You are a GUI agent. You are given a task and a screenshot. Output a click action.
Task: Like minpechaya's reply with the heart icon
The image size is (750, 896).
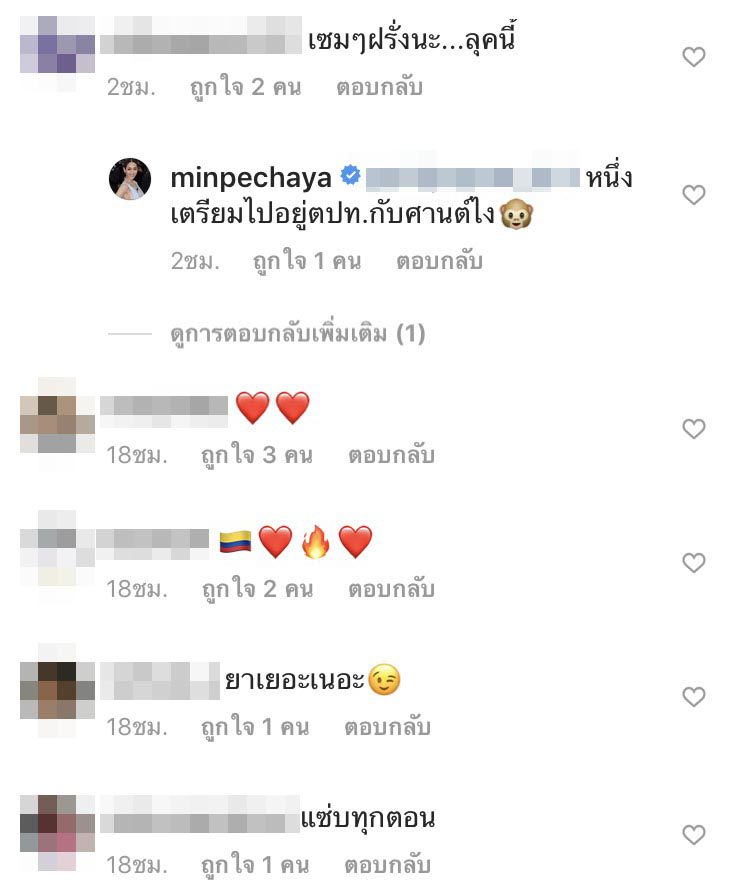(693, 195)
